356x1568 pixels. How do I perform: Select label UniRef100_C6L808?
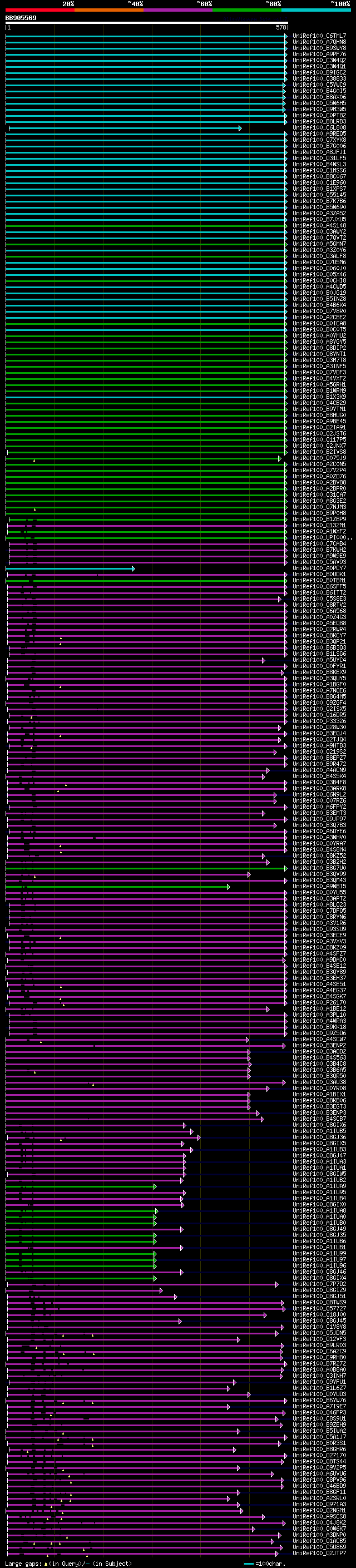point(319,128)
